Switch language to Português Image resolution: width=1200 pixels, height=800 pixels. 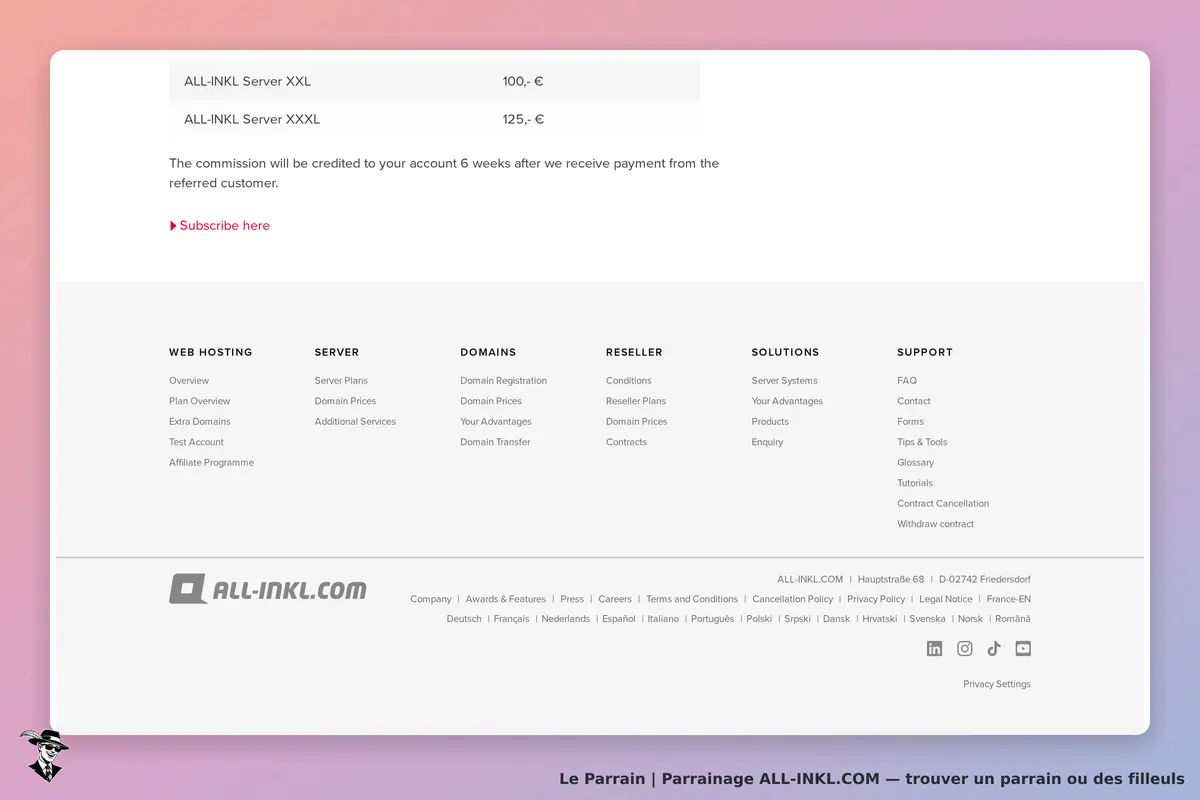pos(712,619)
